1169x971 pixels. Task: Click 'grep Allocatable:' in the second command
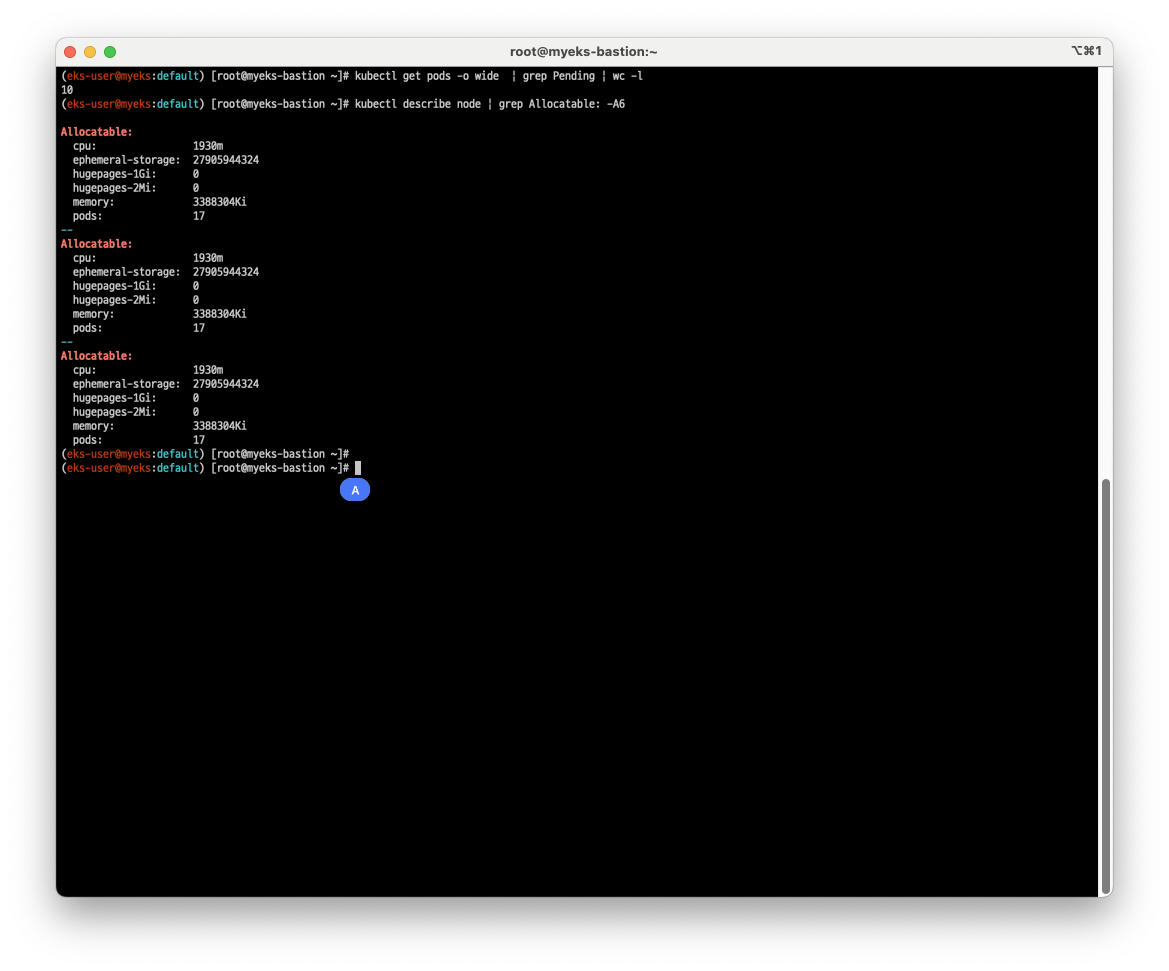tap(549, 104)
